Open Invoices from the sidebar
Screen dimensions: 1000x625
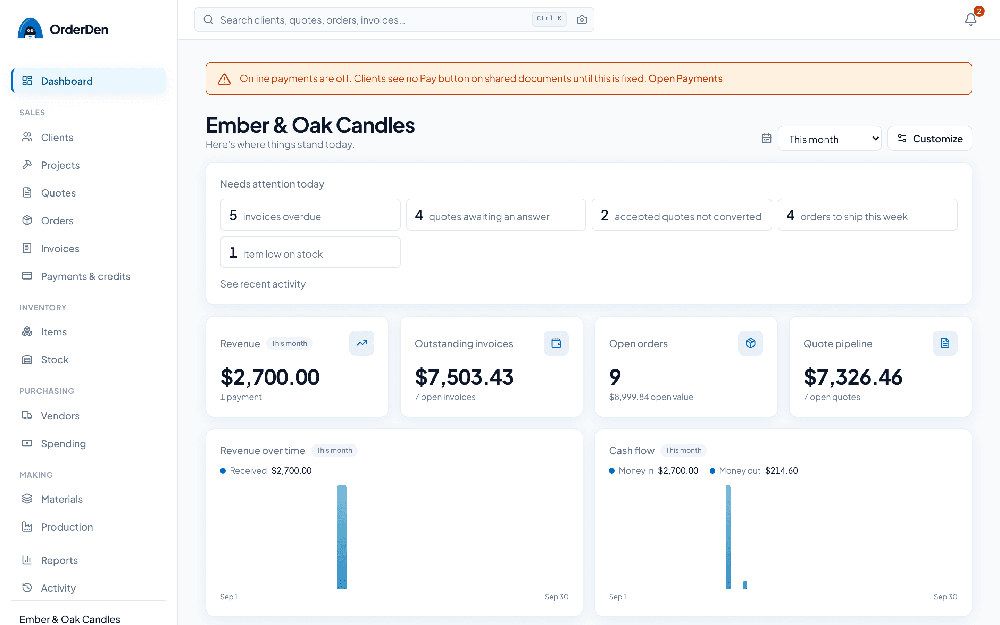(x=89, y=248)
